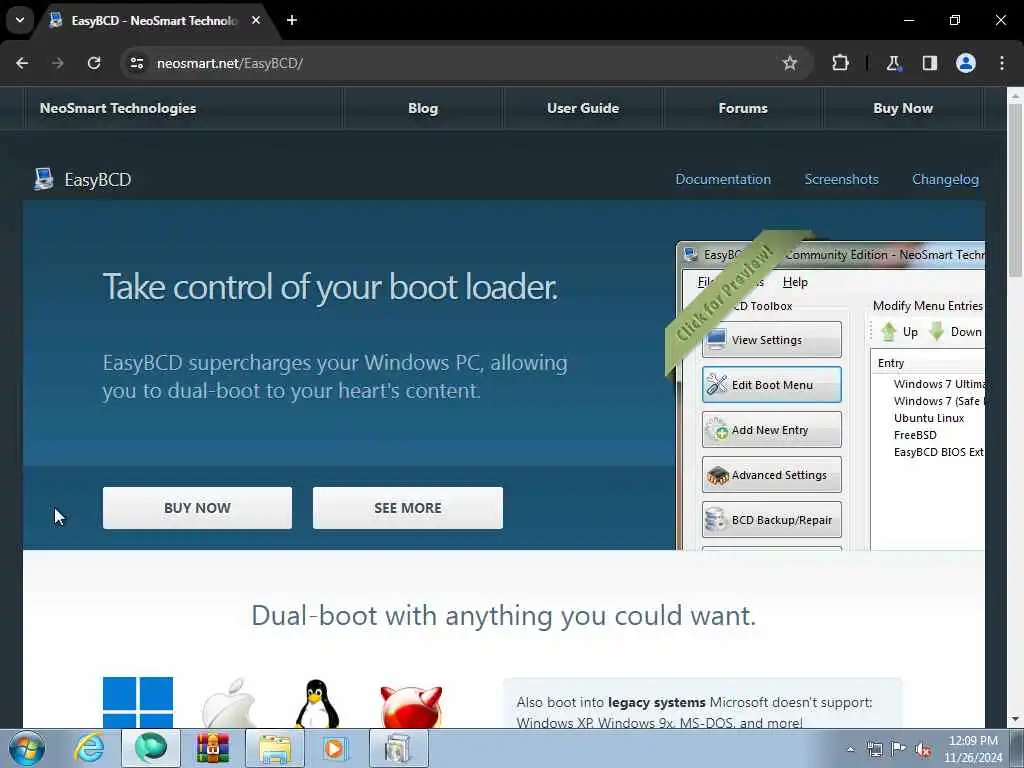
Task: Open the Chrome profile avatar
Action: click(966, 63)
